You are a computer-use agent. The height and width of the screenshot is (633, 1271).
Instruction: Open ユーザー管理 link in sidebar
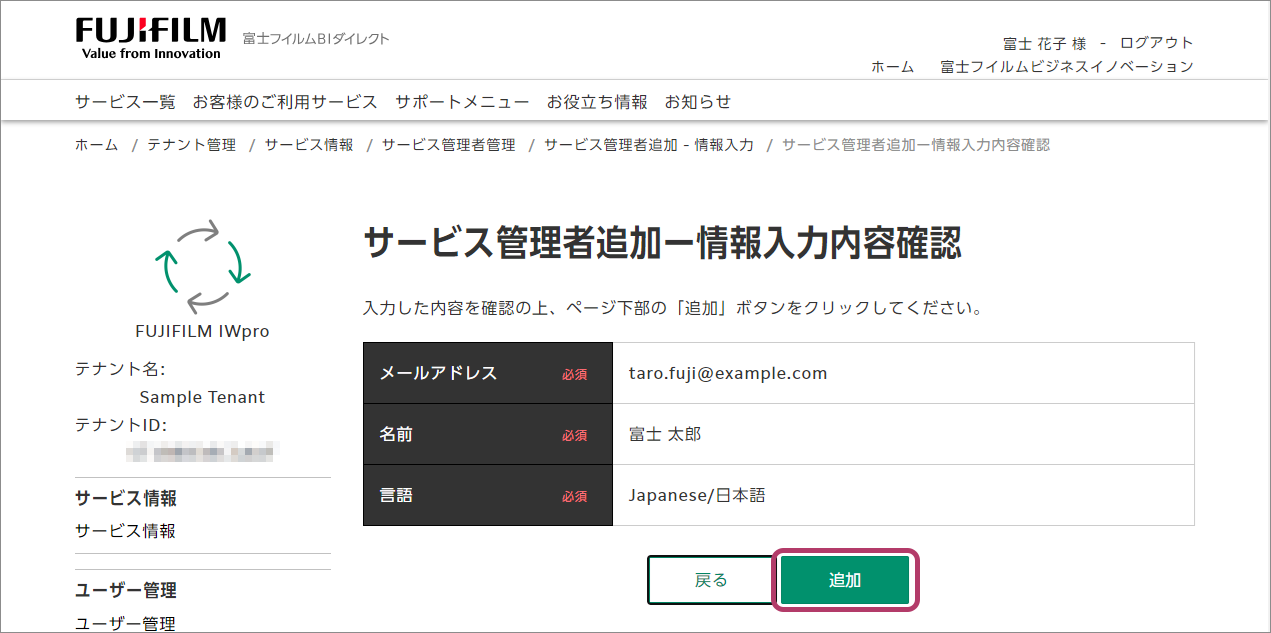[125, 623]
